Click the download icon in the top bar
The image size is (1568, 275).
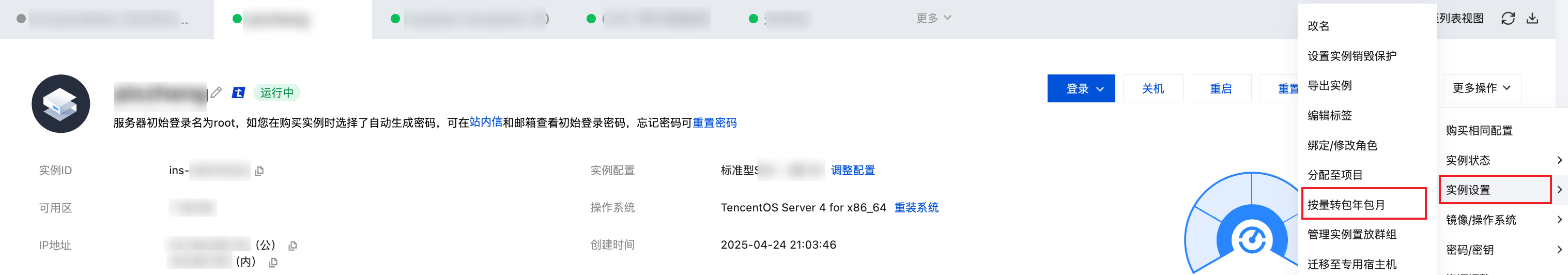[1533, 18]
